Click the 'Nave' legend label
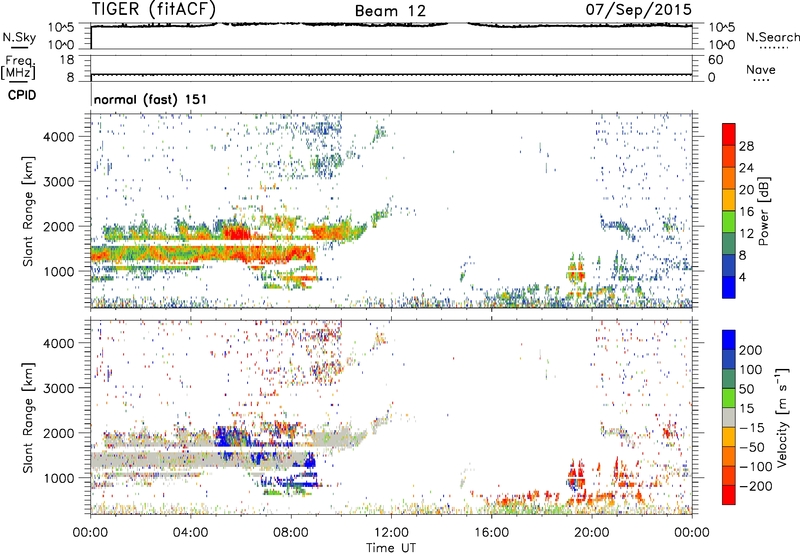Viewport: 800px width, 554px height. [760, 69]
